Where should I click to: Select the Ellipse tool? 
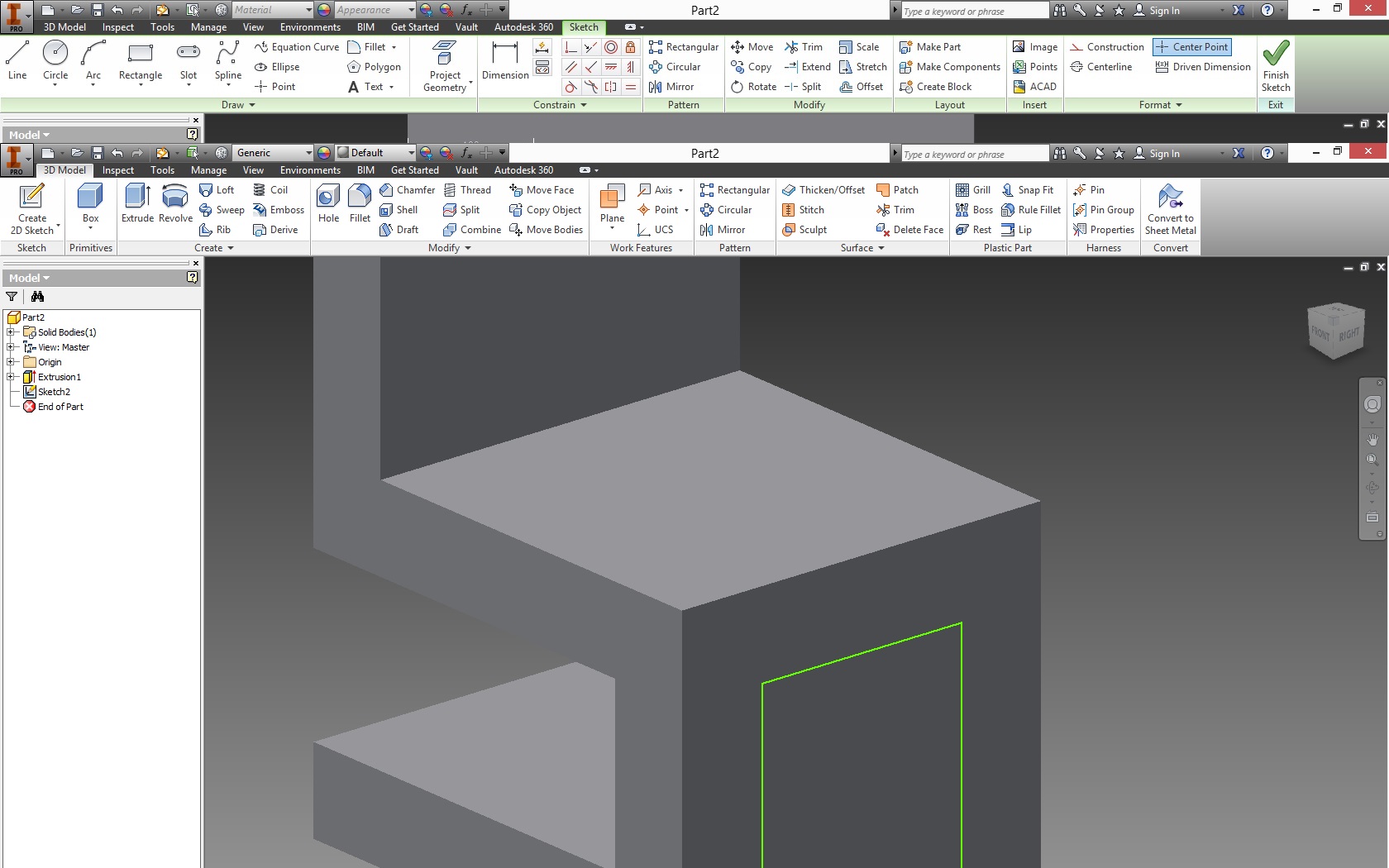tap(277, 67)
